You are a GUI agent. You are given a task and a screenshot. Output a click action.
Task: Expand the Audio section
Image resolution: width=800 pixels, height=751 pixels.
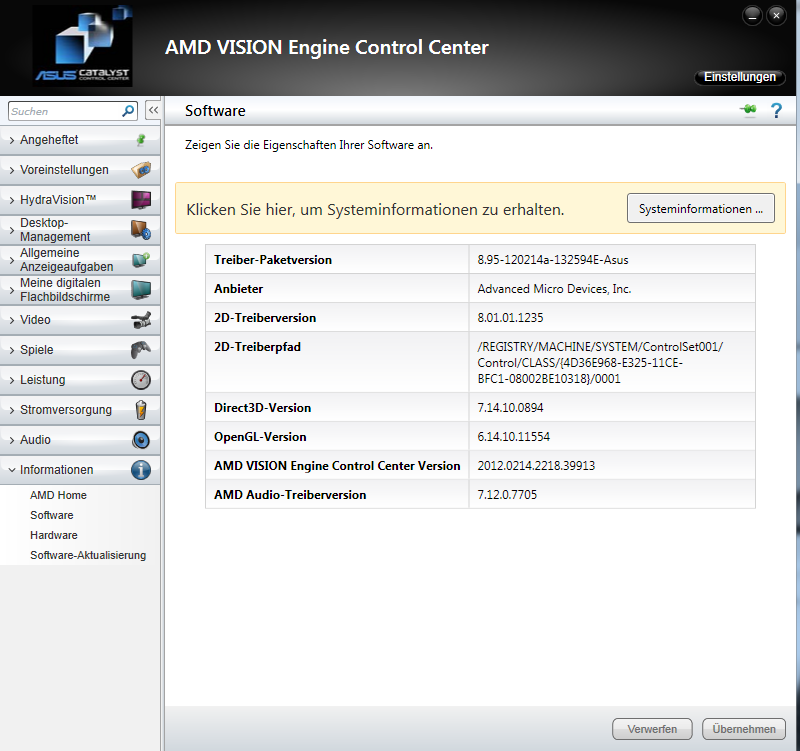[x=81, y=440]
